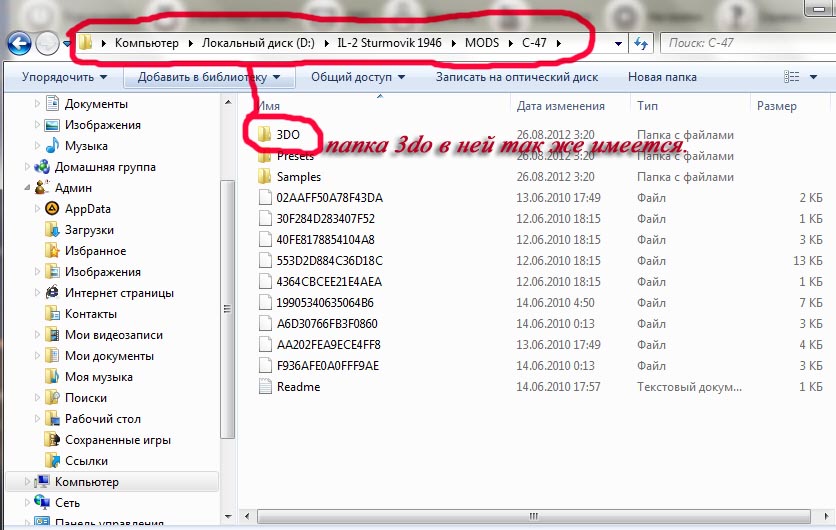Open Мои документы in sidebar
The height and width of the screenshot is (530, 836).
(x=109, y=356)
